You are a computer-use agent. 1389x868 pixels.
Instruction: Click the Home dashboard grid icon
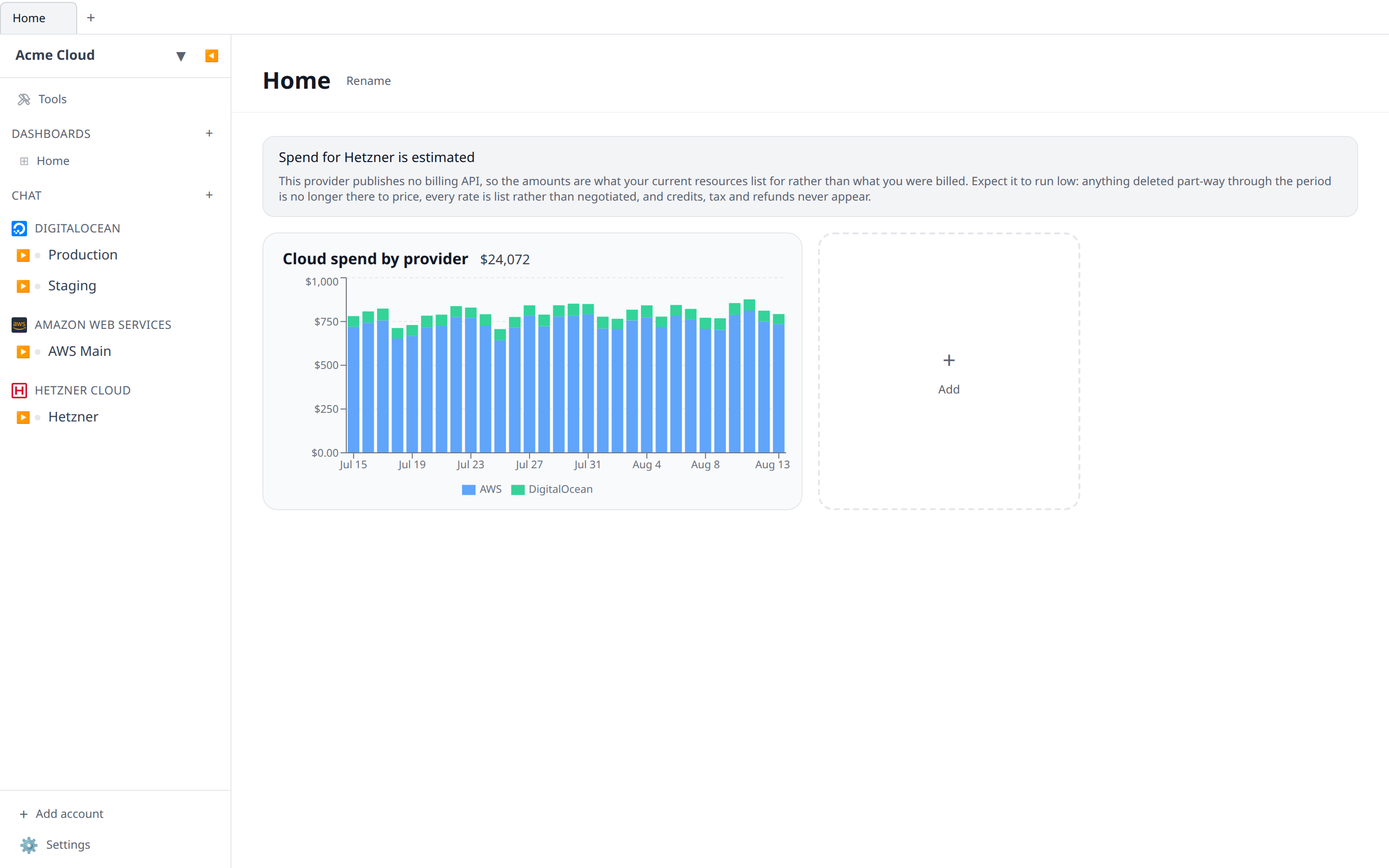pyautogui.click(x=24, y=162)
